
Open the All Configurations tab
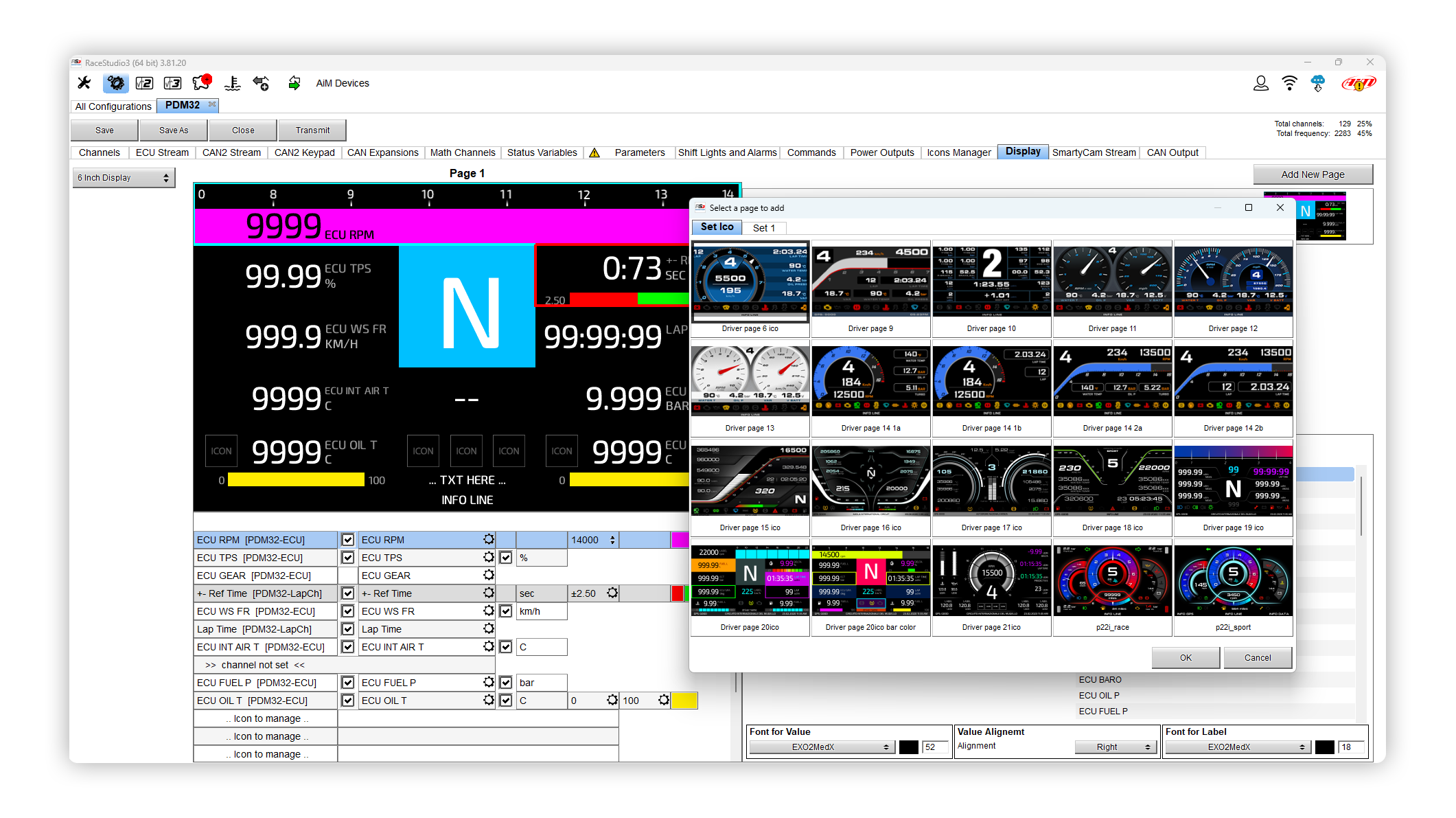pyautogui.click(x=113, y=106)
